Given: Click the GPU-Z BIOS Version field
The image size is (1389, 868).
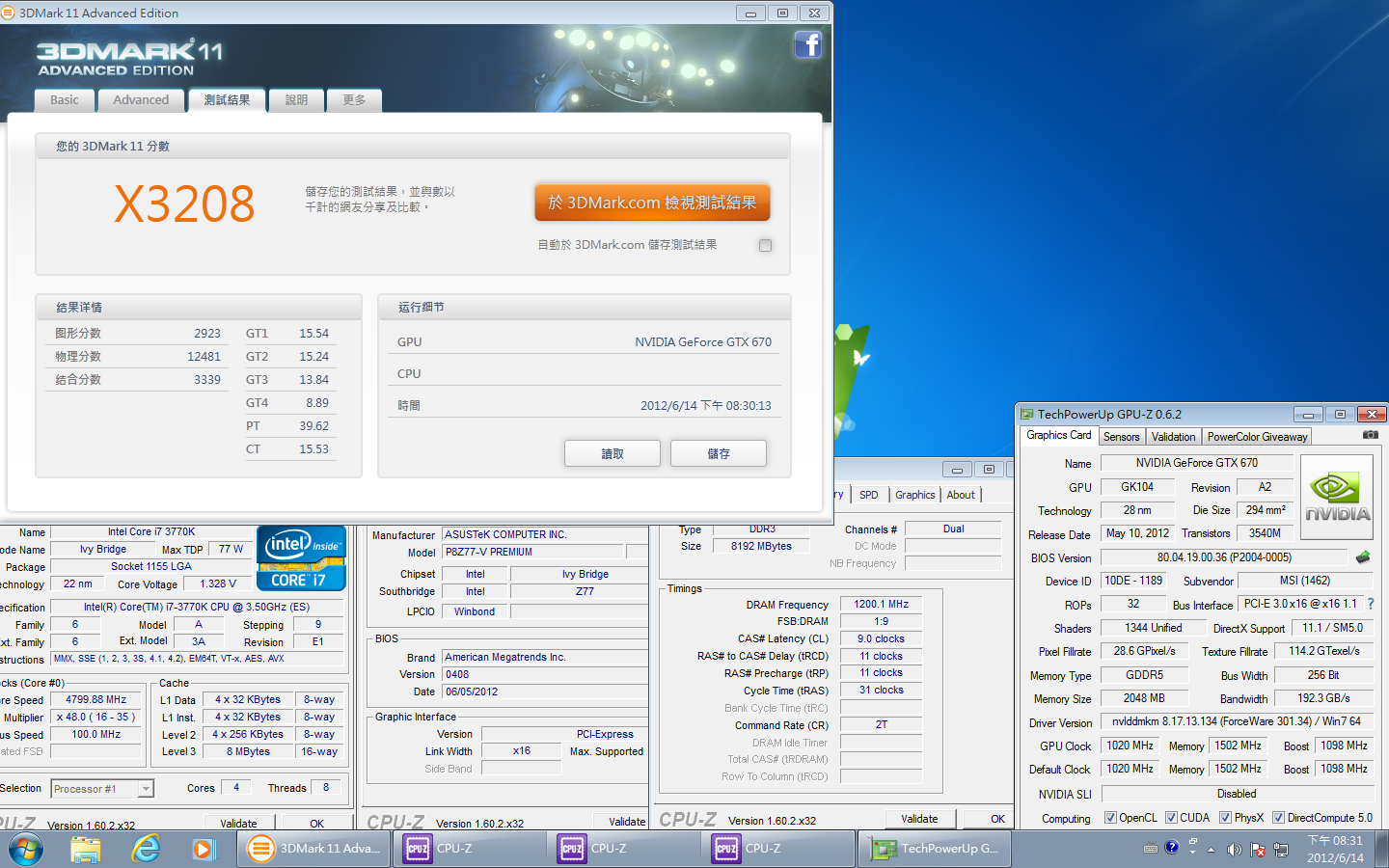Looking at the screenshot, I should (x=1224, y=557).
